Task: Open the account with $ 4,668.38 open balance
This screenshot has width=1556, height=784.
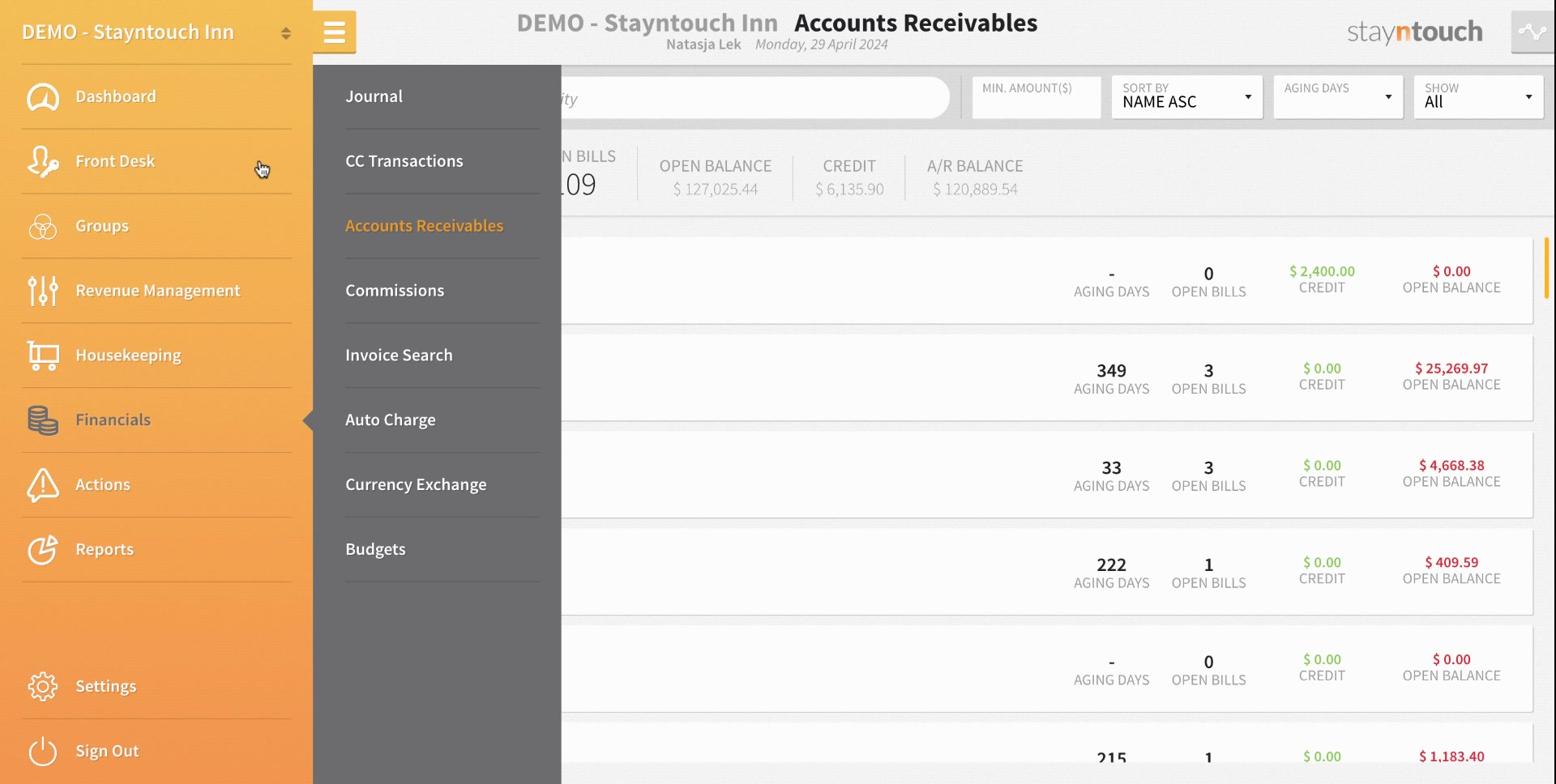Action: point(1046,475)
